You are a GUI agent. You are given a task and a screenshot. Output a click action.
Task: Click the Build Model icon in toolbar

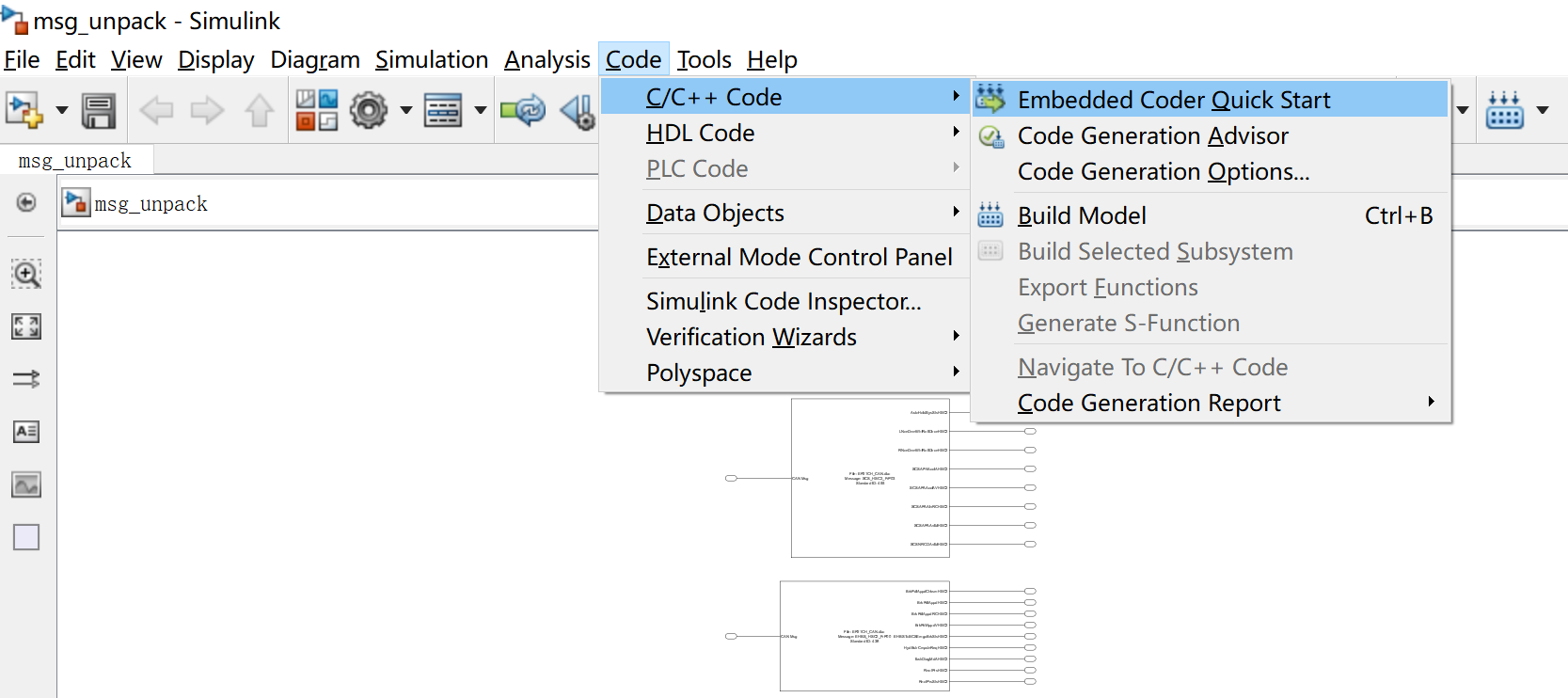point(1505,110)
